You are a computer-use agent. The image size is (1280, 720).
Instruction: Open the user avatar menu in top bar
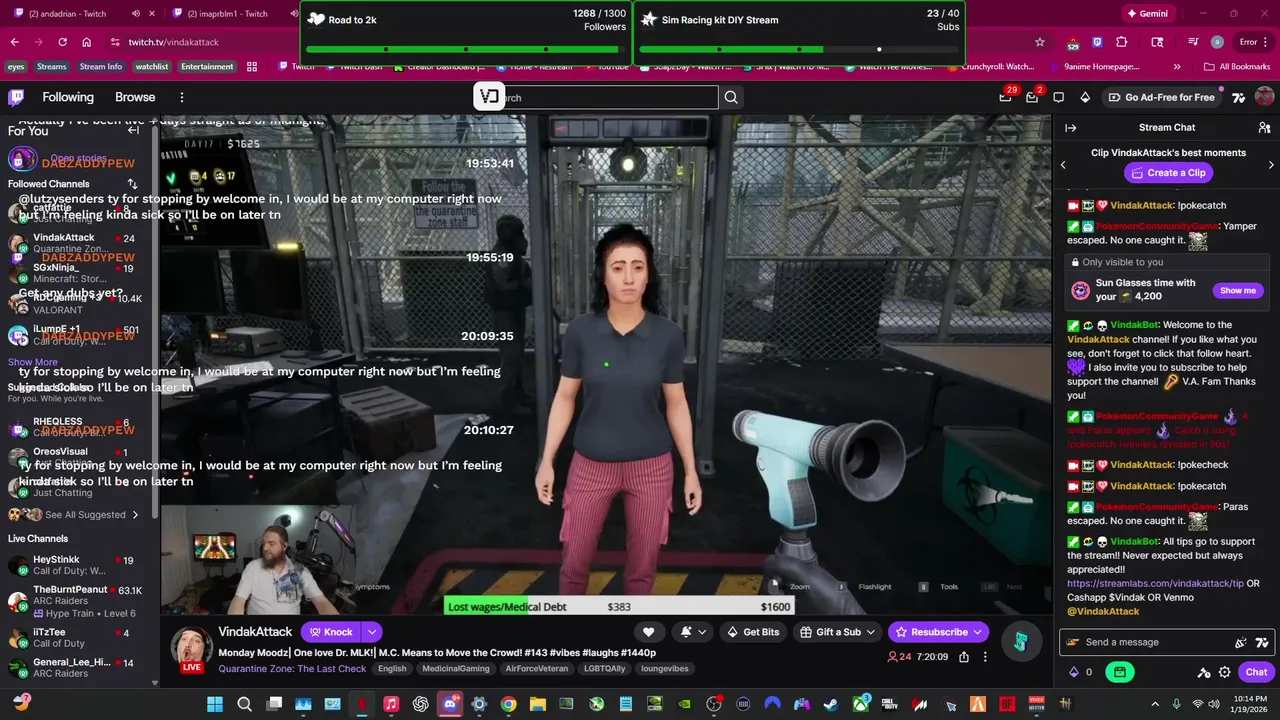point(1264,97)
